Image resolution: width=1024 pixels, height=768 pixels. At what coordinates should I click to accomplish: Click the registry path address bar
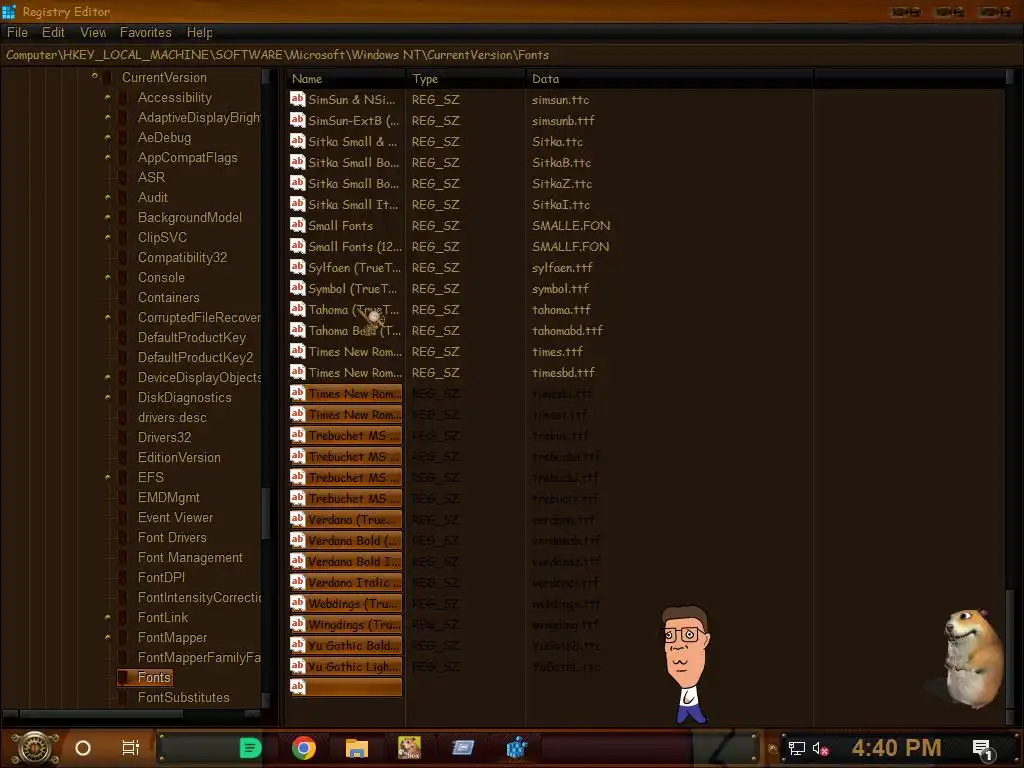512,55
